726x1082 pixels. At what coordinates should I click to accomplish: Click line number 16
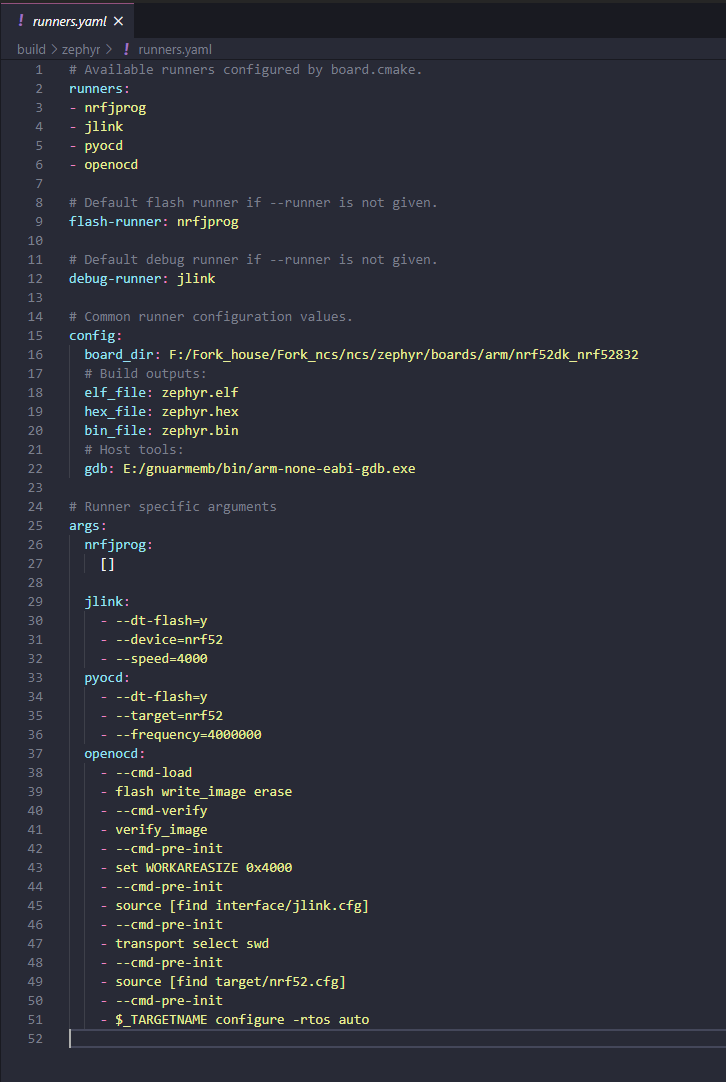[x=35, y=353]
